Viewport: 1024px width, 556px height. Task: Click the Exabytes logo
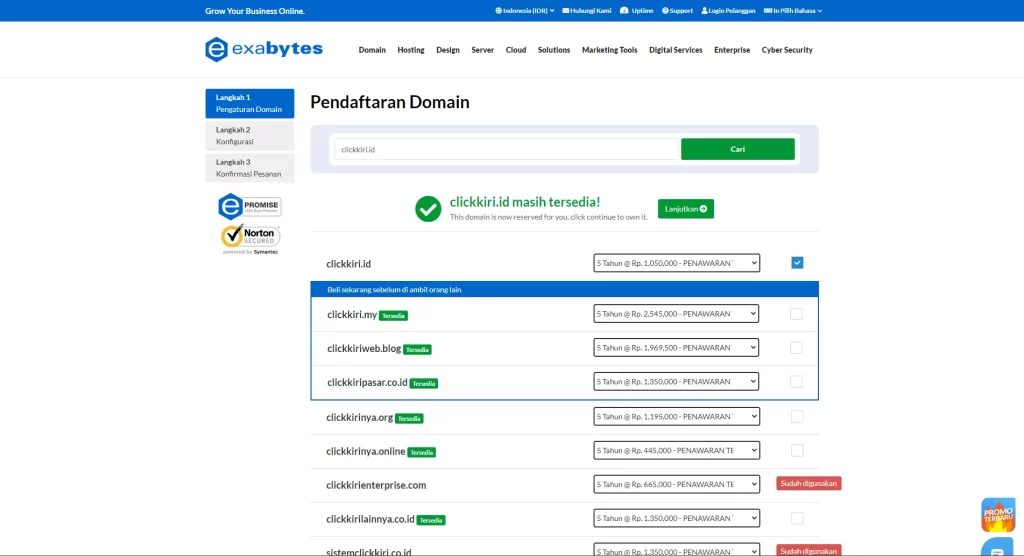(264, 50)
